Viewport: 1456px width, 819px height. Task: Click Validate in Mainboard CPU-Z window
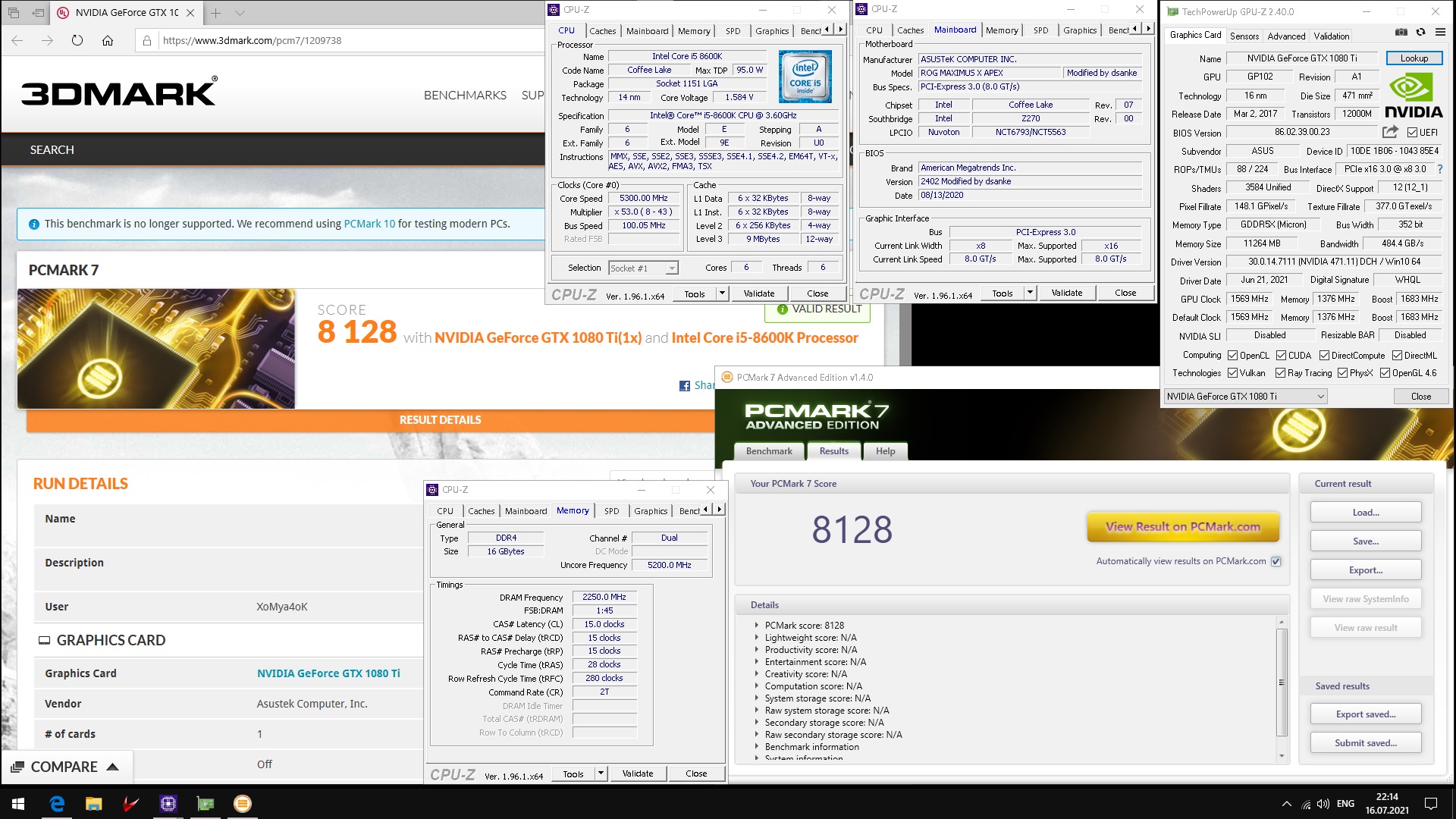(1067, 293)
